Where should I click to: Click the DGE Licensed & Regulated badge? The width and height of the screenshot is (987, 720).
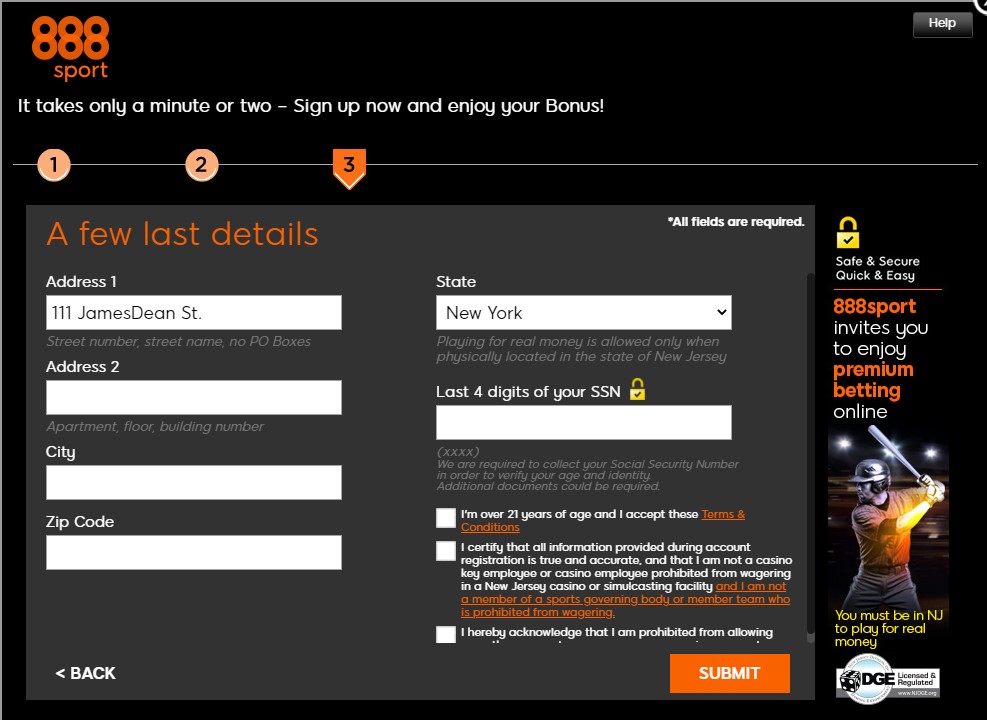coord(888,678)
